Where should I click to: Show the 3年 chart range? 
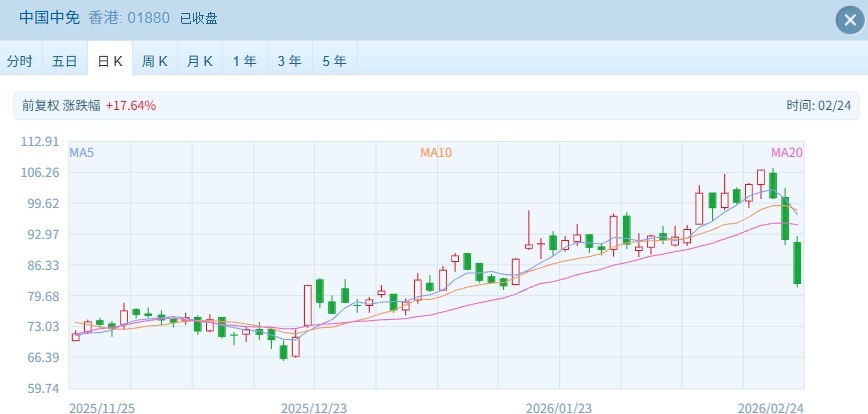click(290, 60)
